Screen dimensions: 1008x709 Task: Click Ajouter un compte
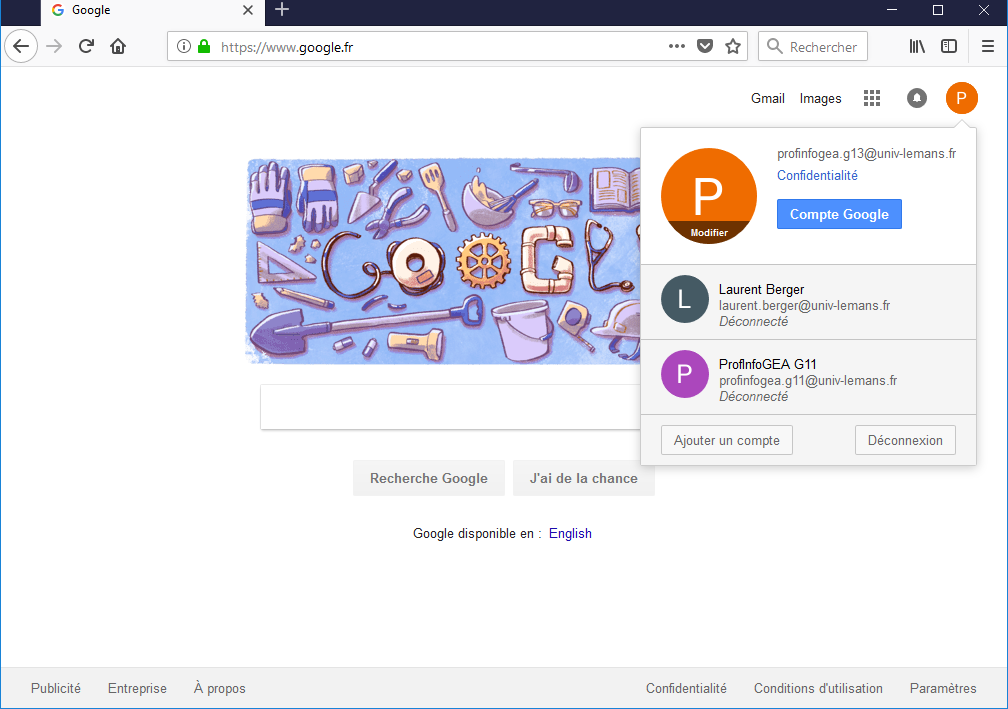pos(726,440)
